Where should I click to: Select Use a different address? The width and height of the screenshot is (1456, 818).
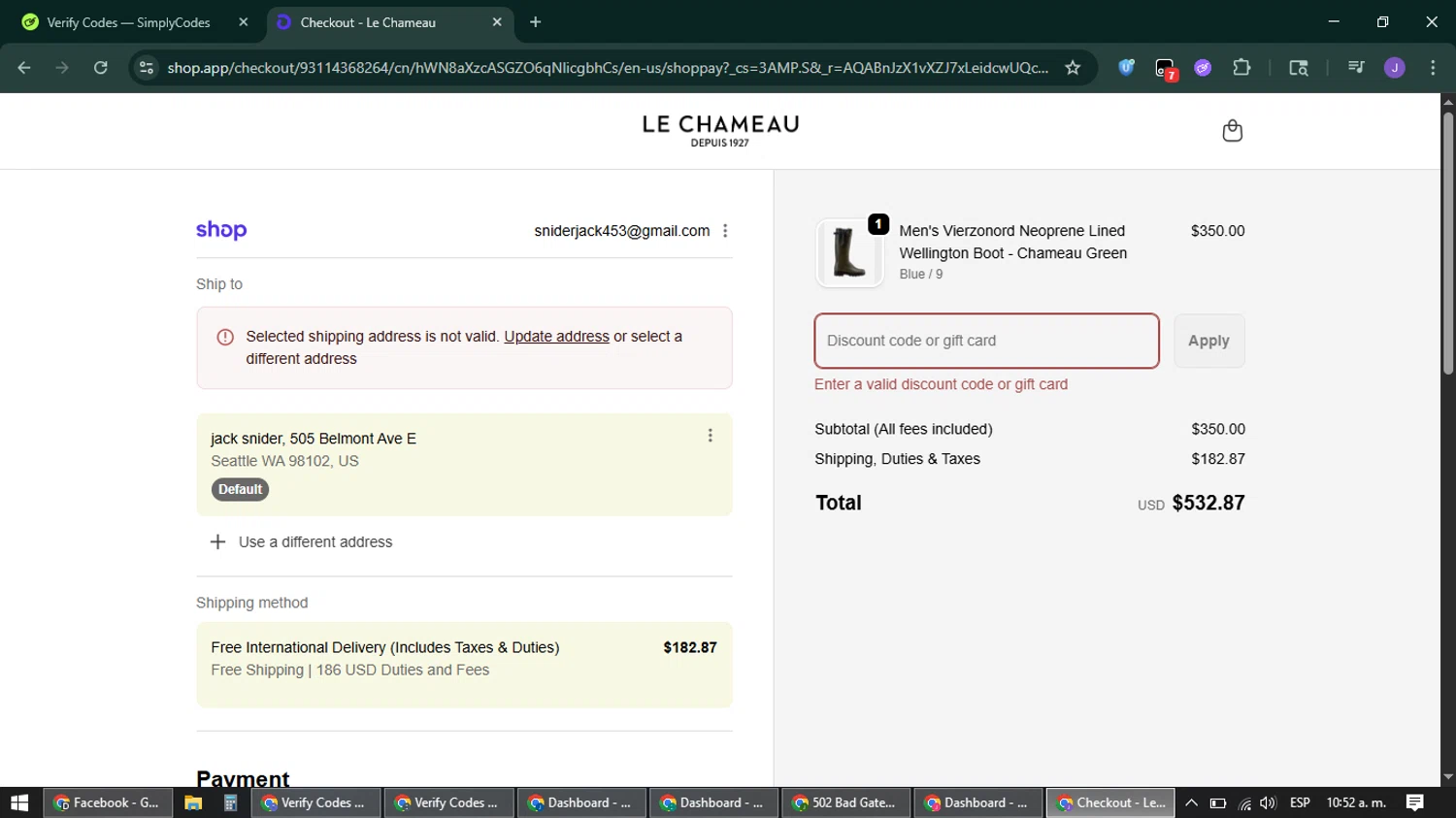[x=315, y=542]
